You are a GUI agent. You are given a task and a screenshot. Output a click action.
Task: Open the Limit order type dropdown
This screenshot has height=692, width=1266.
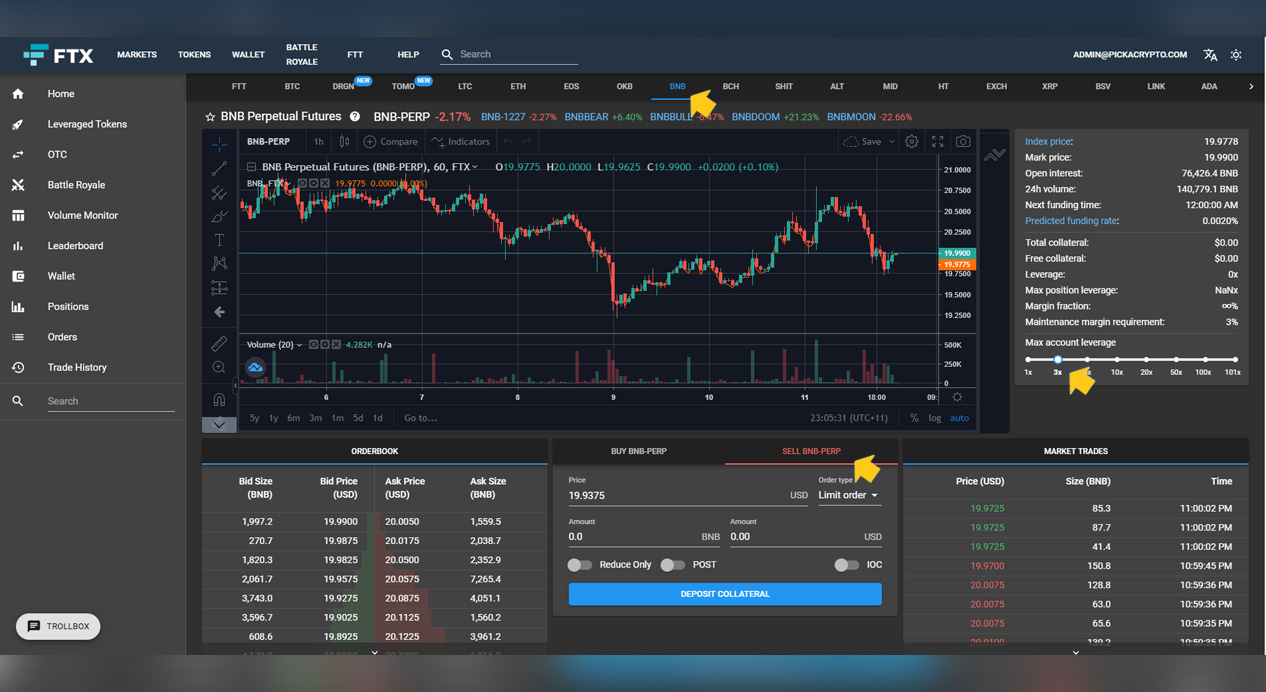(849, 495)
